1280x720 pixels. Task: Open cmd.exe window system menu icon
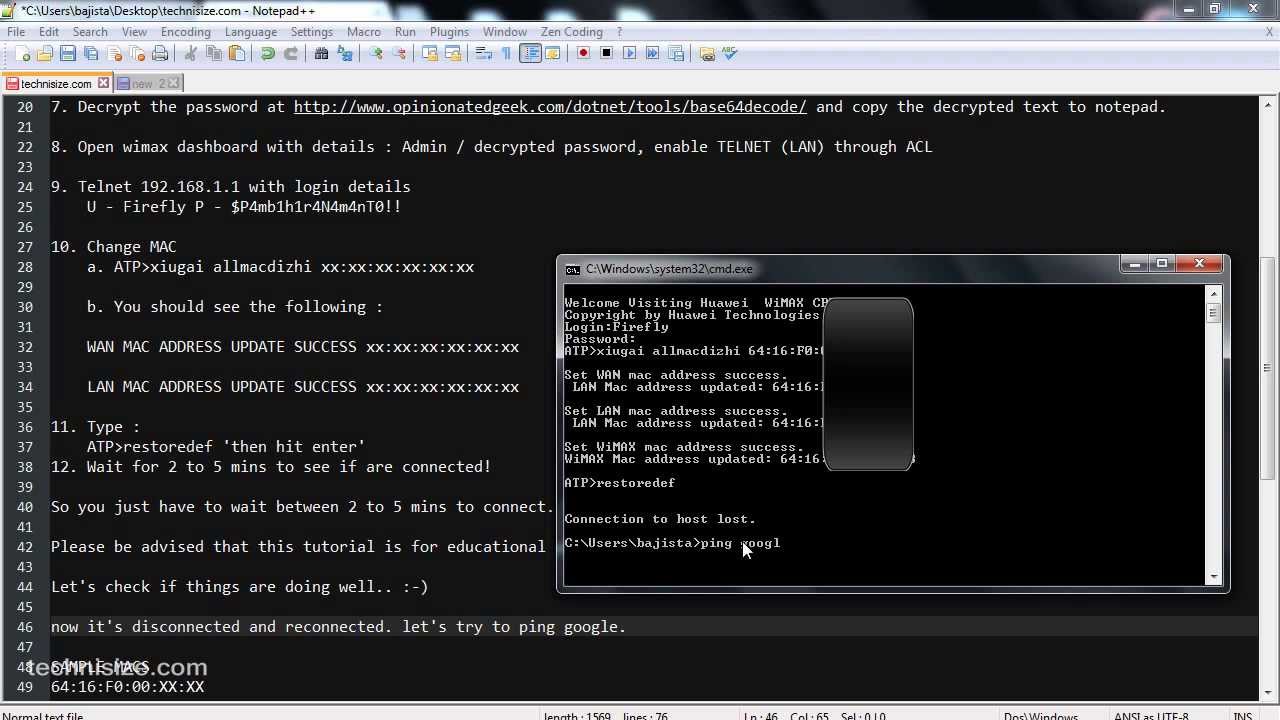(573, 269)
